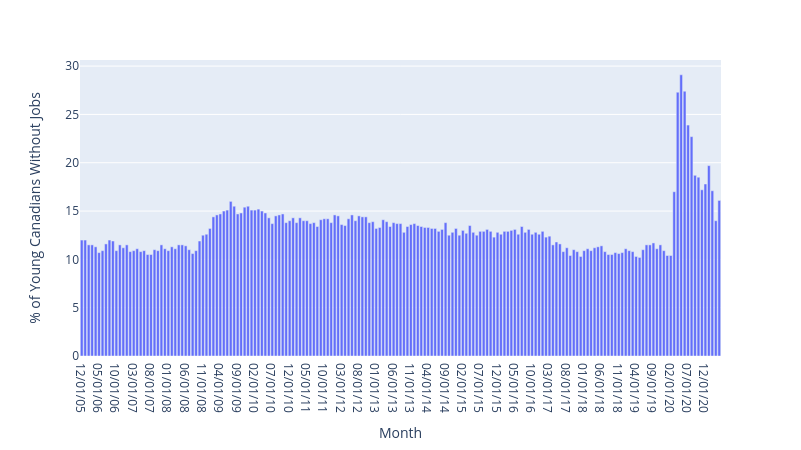Image resolution: width=801 pixels, height=450 pixels.
Task: Click the x-axis date label 12/01/20
Action: [705, 388]
